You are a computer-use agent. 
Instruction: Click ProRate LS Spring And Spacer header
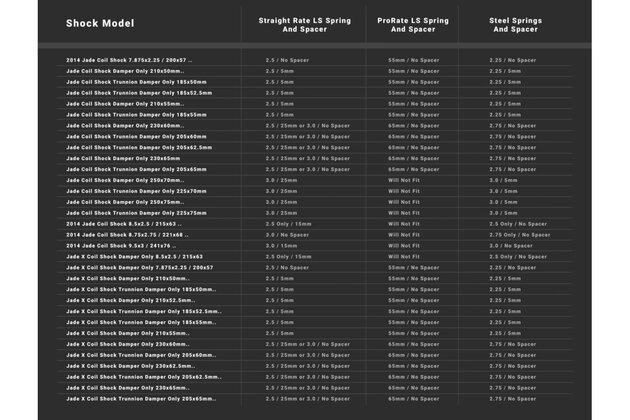415,23
